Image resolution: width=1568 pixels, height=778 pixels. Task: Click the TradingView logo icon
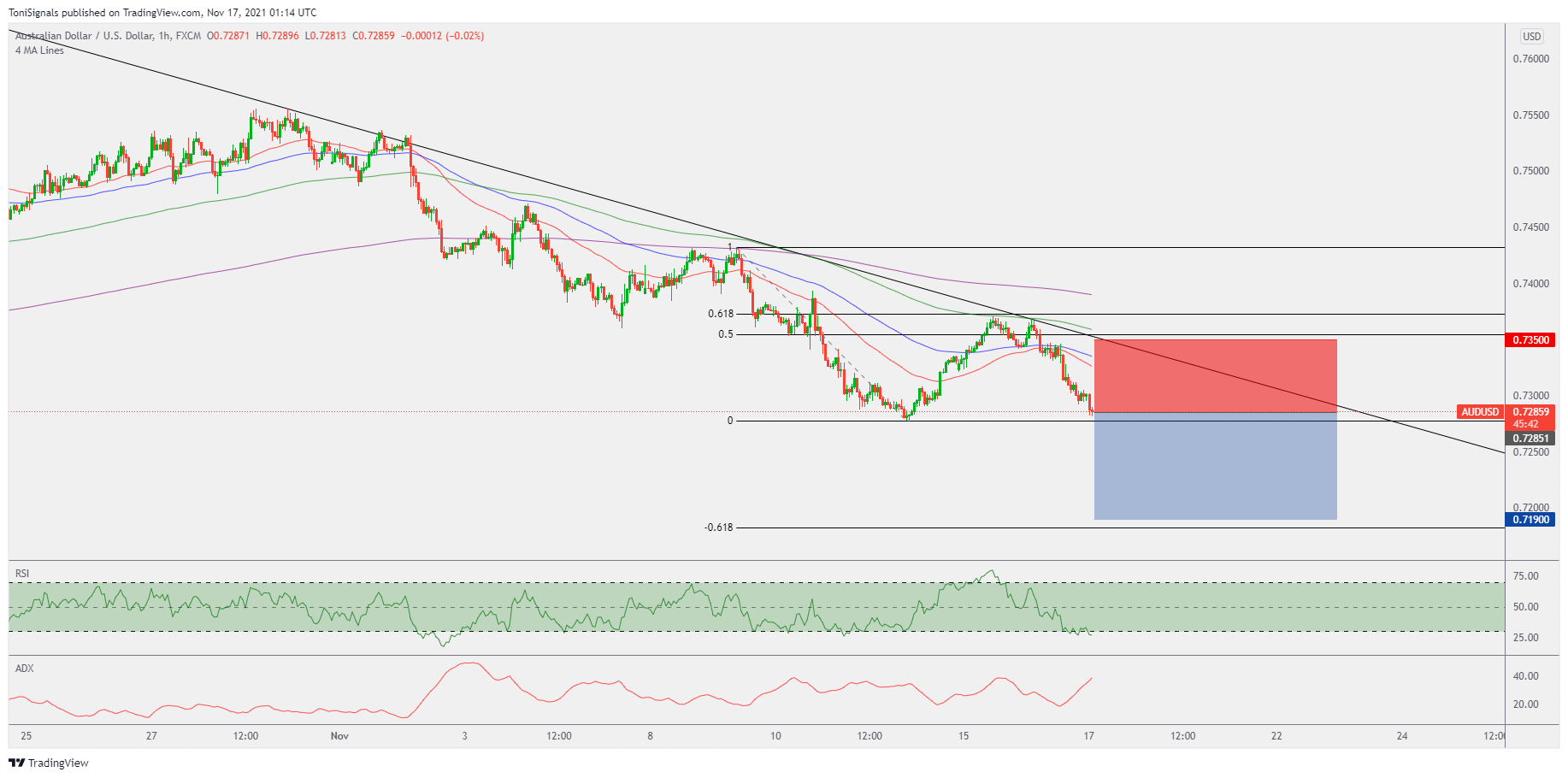16,763
